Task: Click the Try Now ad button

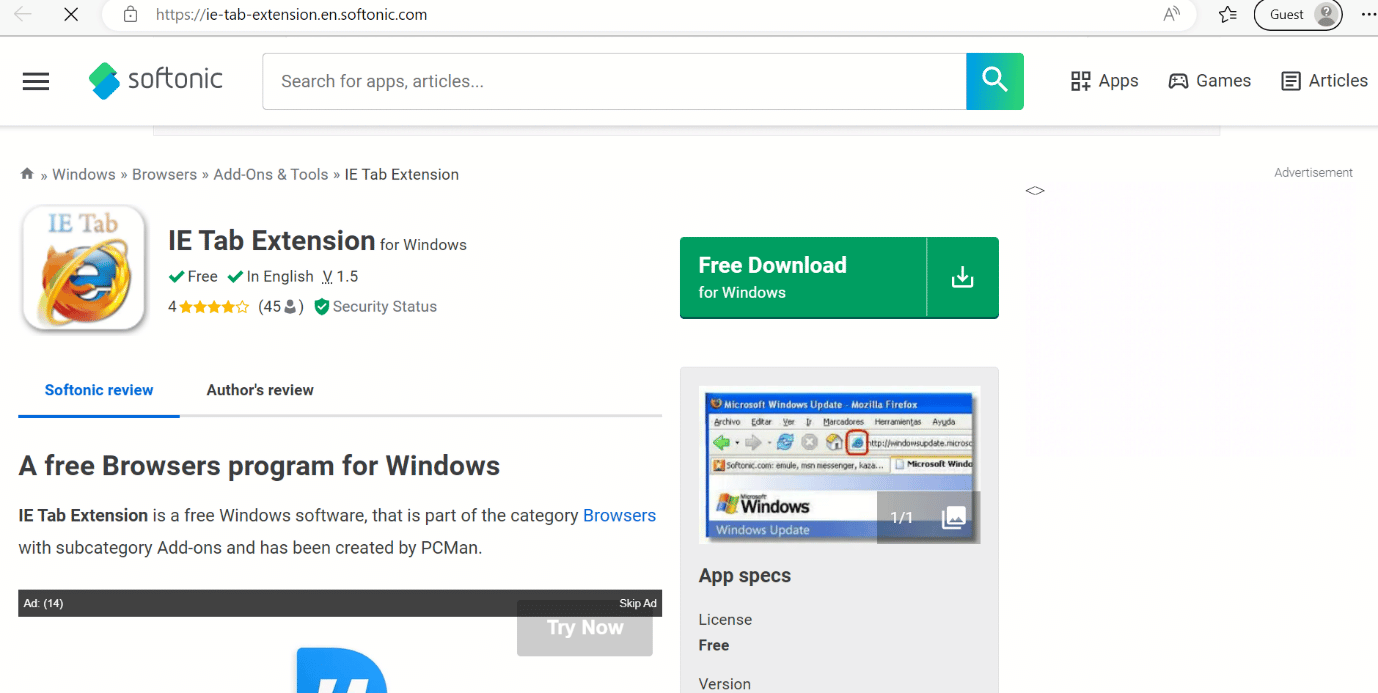Action: [x=585, y=628]
